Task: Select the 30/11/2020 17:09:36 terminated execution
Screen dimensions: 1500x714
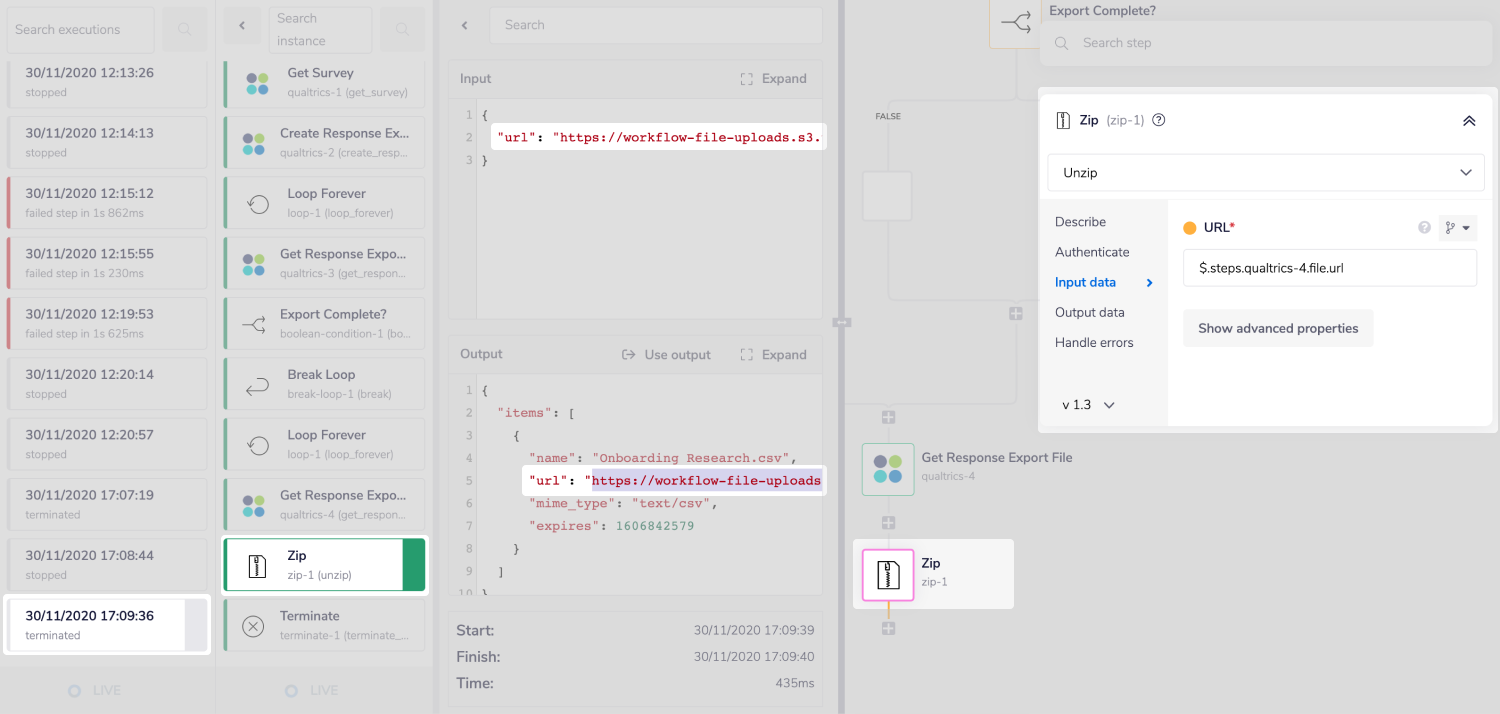Action: pos(107,624)
